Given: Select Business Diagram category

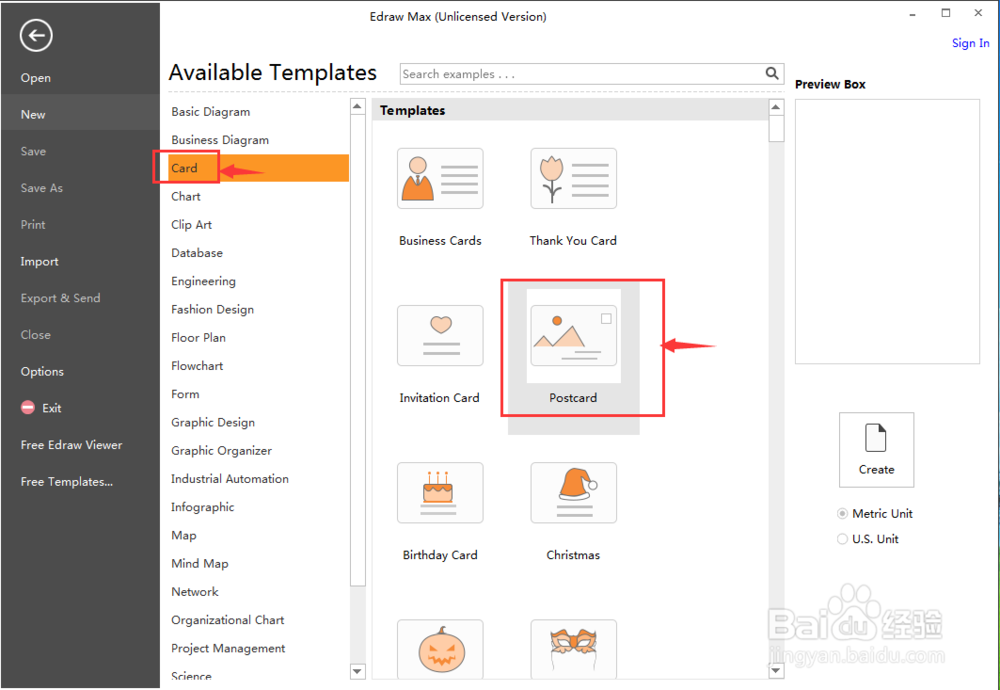Looking at the screenshot, I should tap(220, 140).
